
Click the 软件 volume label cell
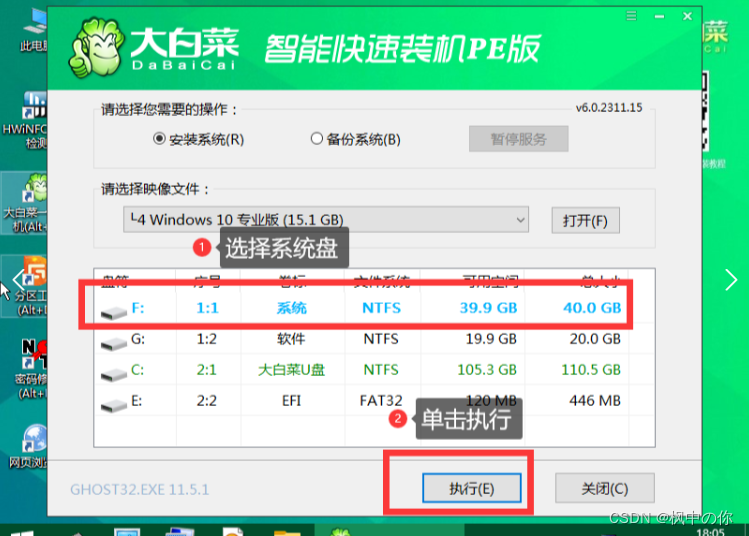[x=291, y=339]
